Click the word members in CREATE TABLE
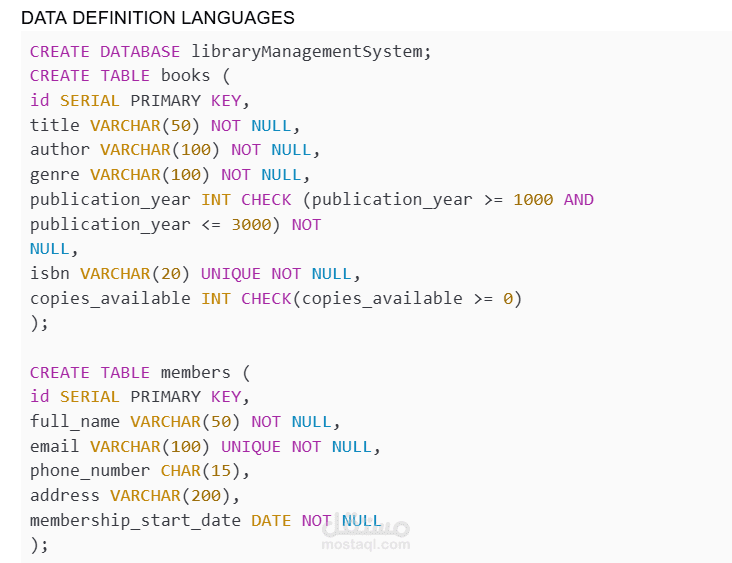The image size is (732, 563). 196,373
